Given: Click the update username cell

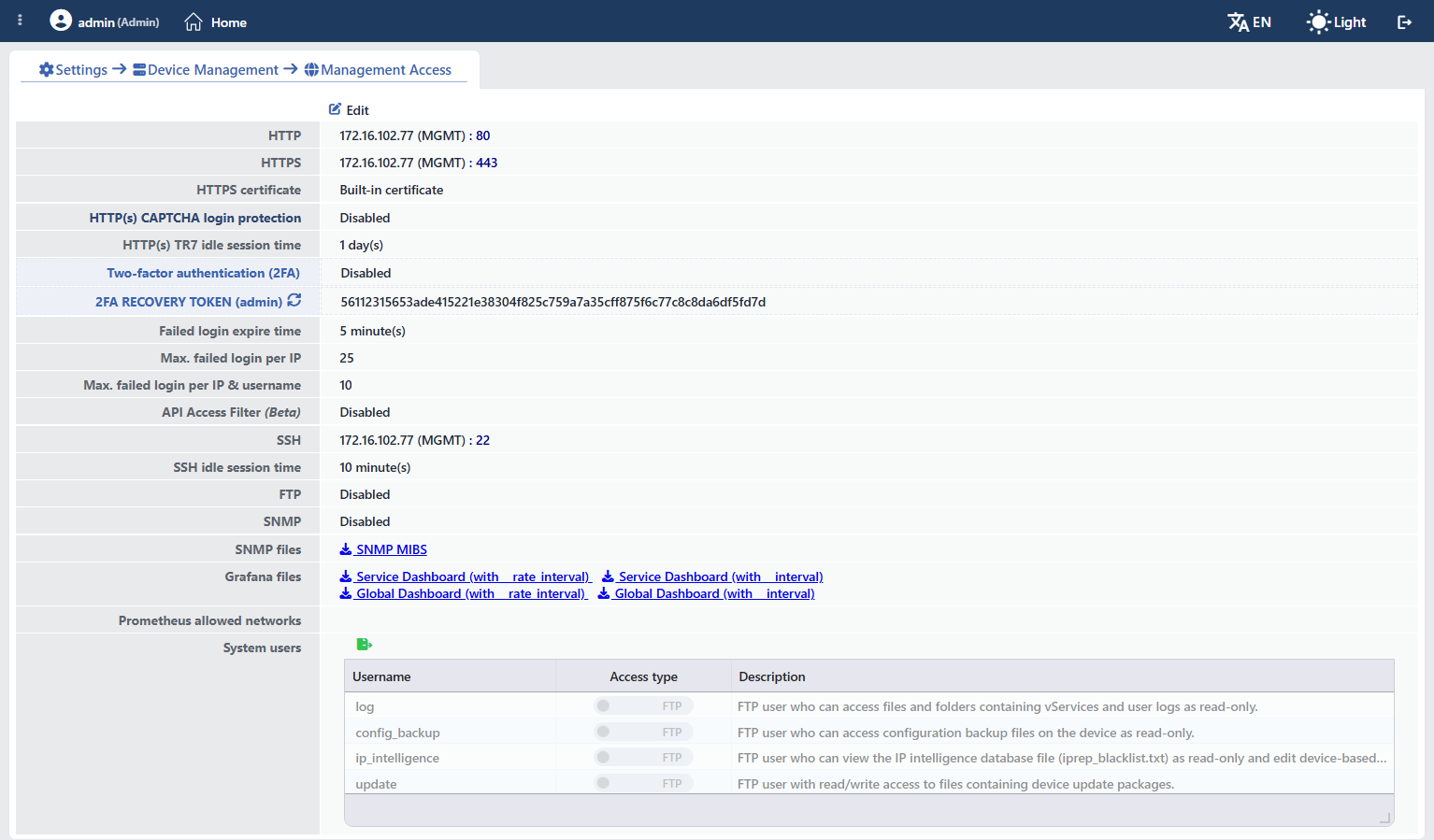Looking at the screenshot, I should pyautogui.click(x=376, y=784).
